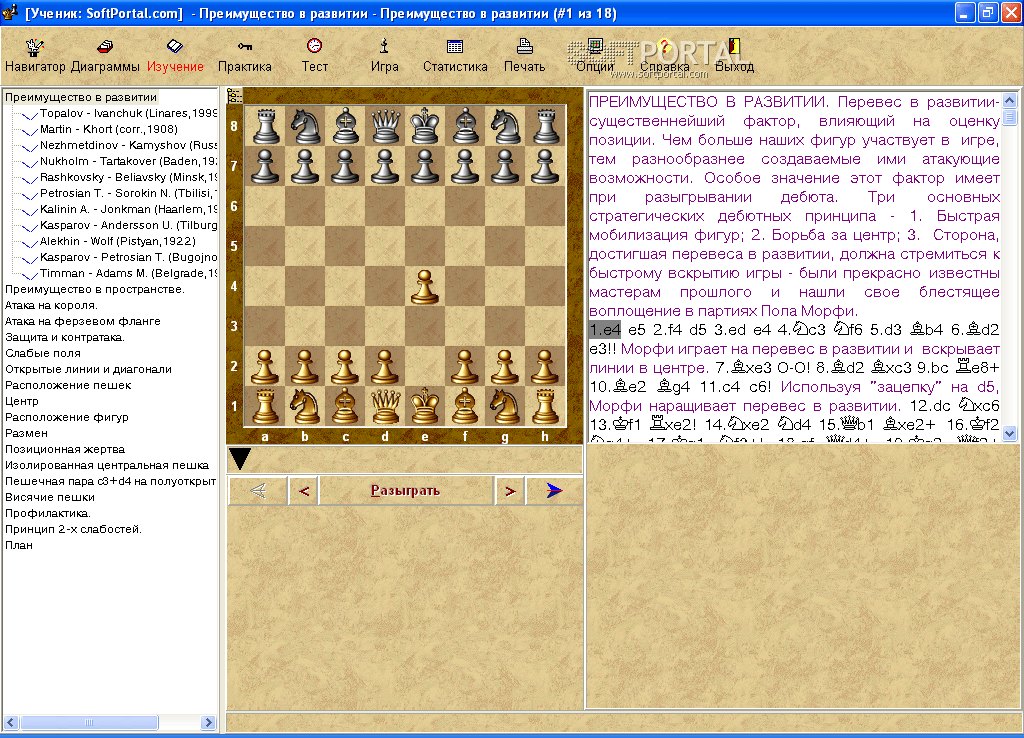Open Kalinin A. - Jonkman entry
Viewport: 1024px width, 738px height.
click(128, 209)
